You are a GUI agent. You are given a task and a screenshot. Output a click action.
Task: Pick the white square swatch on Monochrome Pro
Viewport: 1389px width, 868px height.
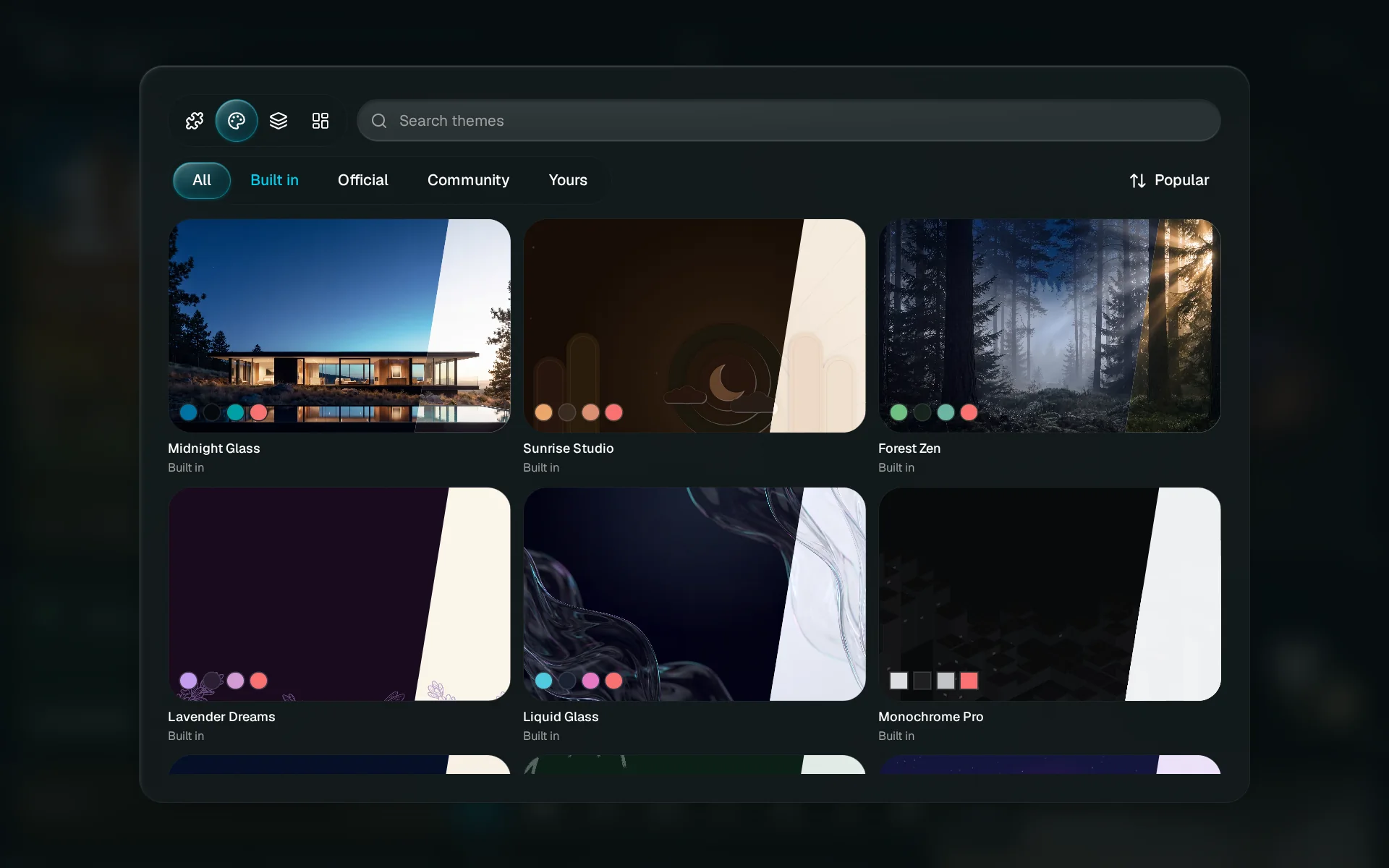[899, 681]
